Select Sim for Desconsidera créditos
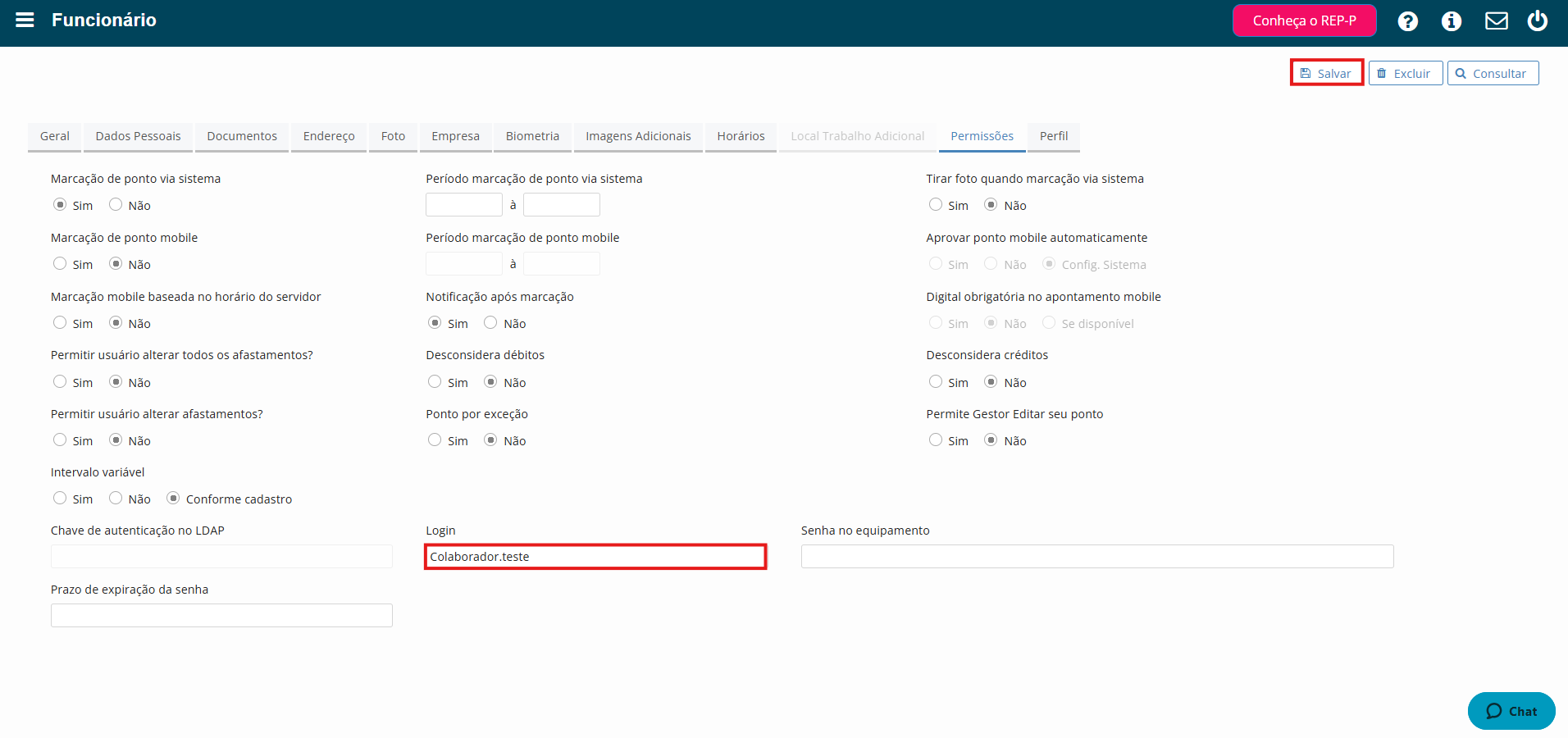1568x738 pixels. click(936, 381)
